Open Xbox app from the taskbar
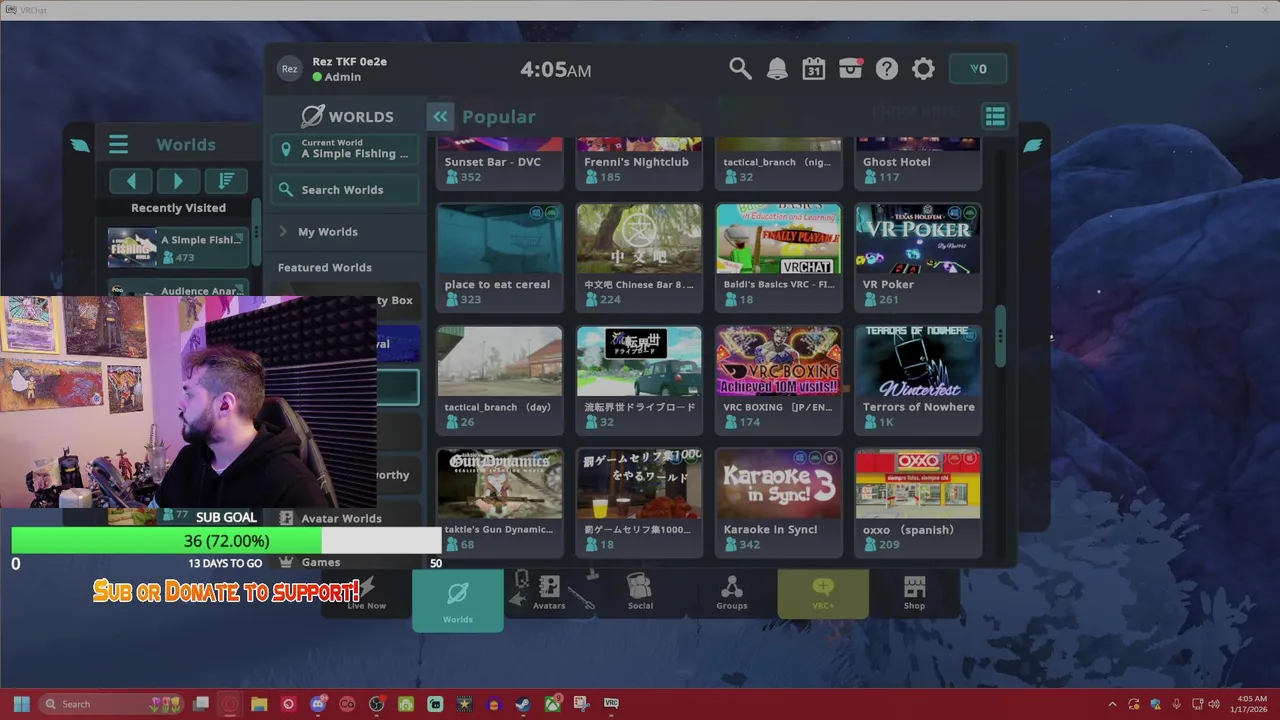The height and width of the screenshot is (720, 1280). coord(552,704)
